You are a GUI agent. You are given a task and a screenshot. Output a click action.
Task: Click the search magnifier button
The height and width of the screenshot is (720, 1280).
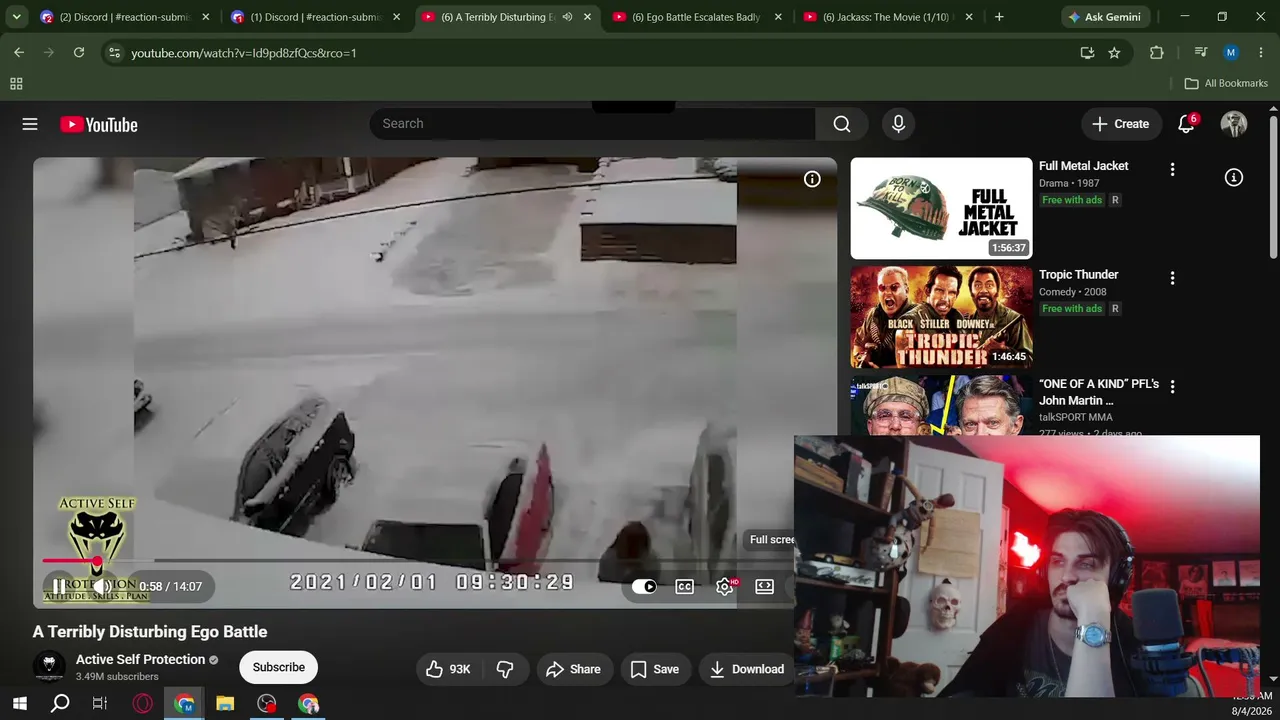842,124
